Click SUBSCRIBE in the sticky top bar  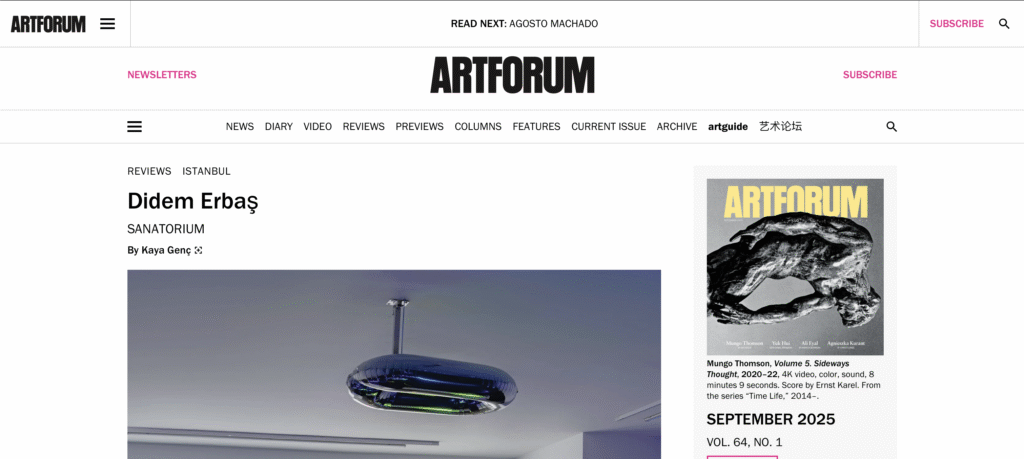point(957,24)
